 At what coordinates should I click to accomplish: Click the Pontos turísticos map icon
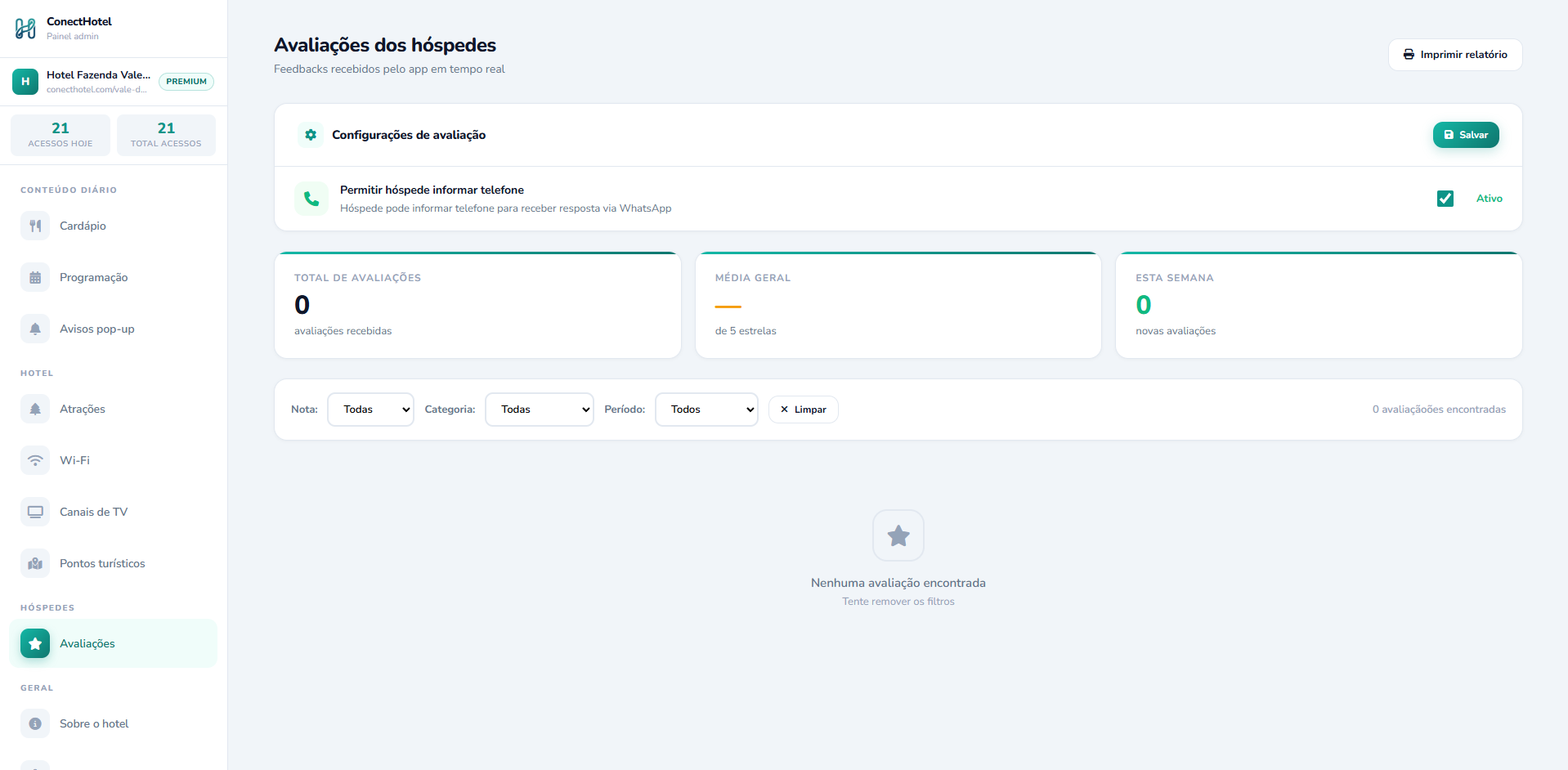coord(35,563)
